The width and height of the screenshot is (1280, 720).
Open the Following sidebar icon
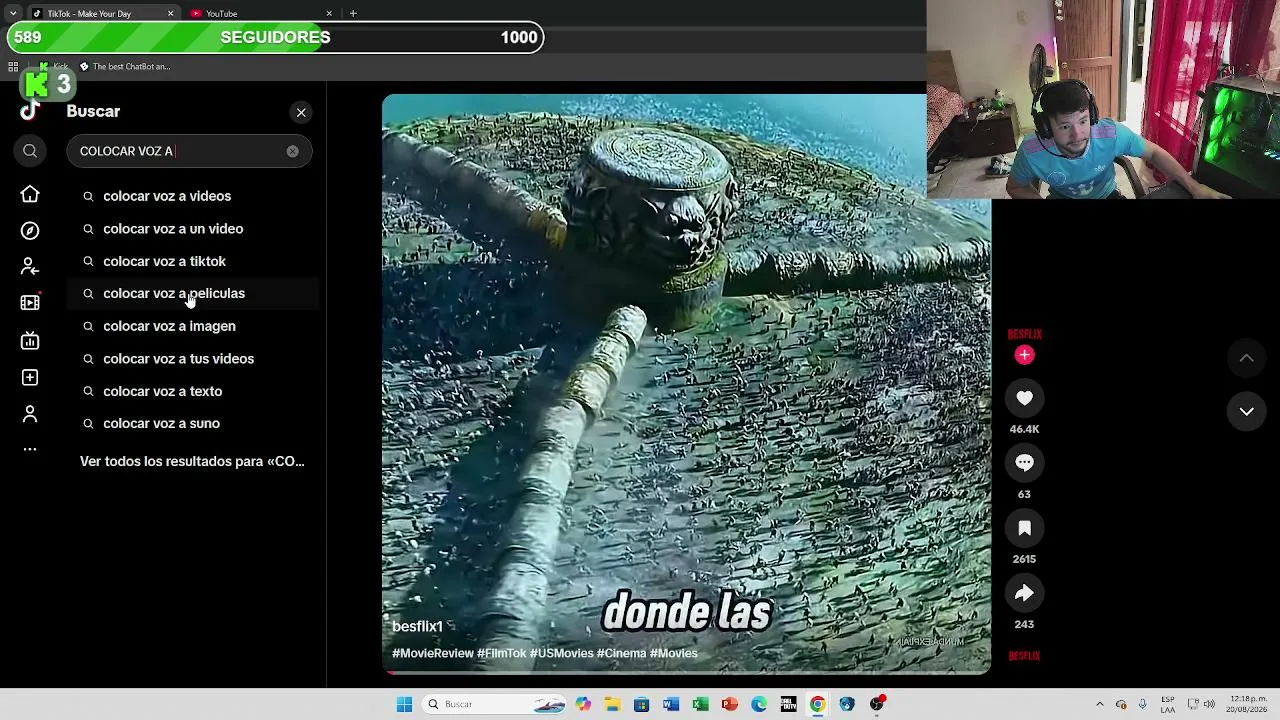click(30, 267)
